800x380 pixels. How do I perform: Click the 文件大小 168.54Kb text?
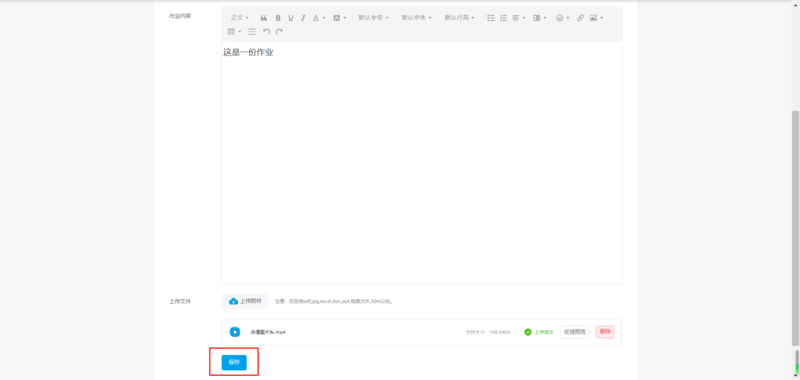point(488,332)
